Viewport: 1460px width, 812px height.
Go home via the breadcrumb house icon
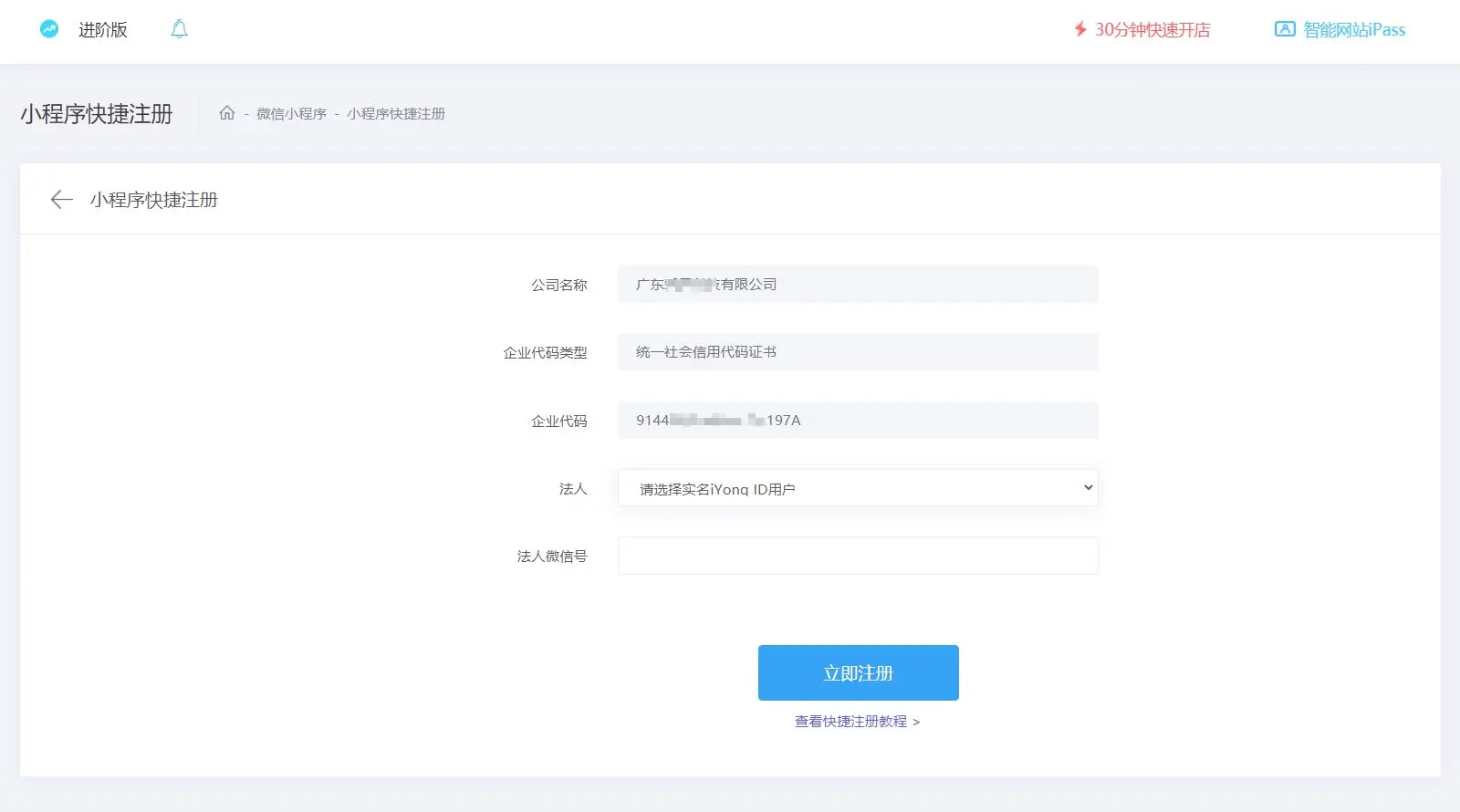tap(227, 113)
